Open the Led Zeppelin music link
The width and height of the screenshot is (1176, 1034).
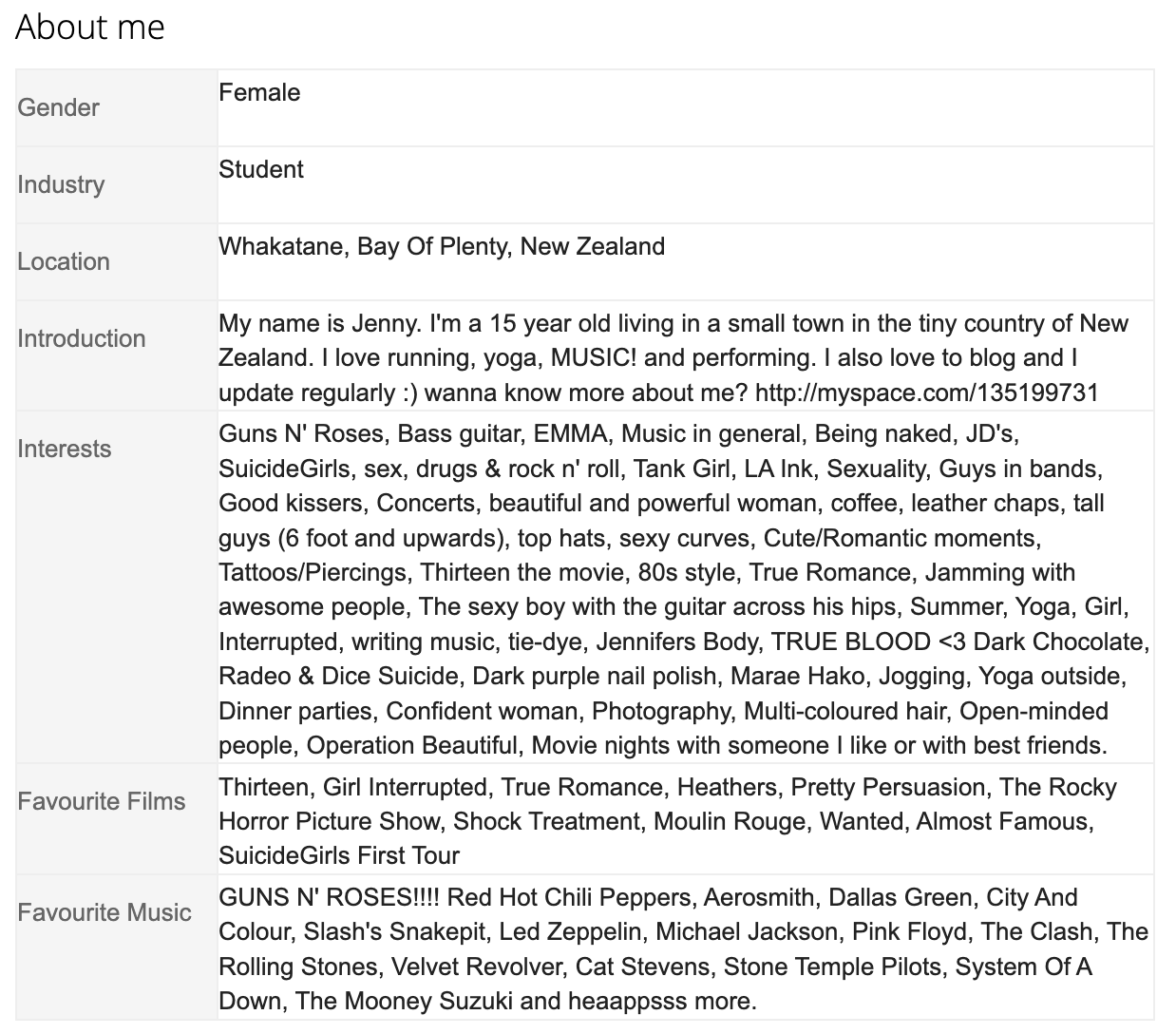click(x=570, y=931)
